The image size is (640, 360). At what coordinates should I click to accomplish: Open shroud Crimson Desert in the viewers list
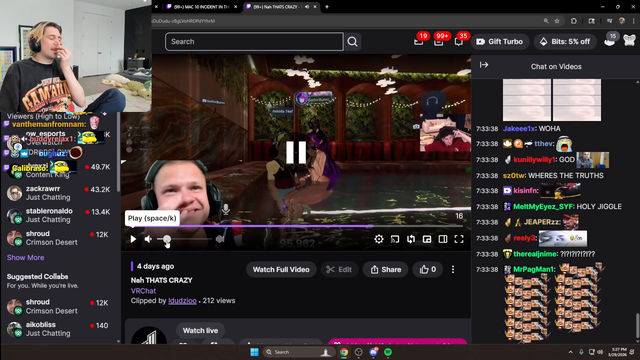point(59,238)
